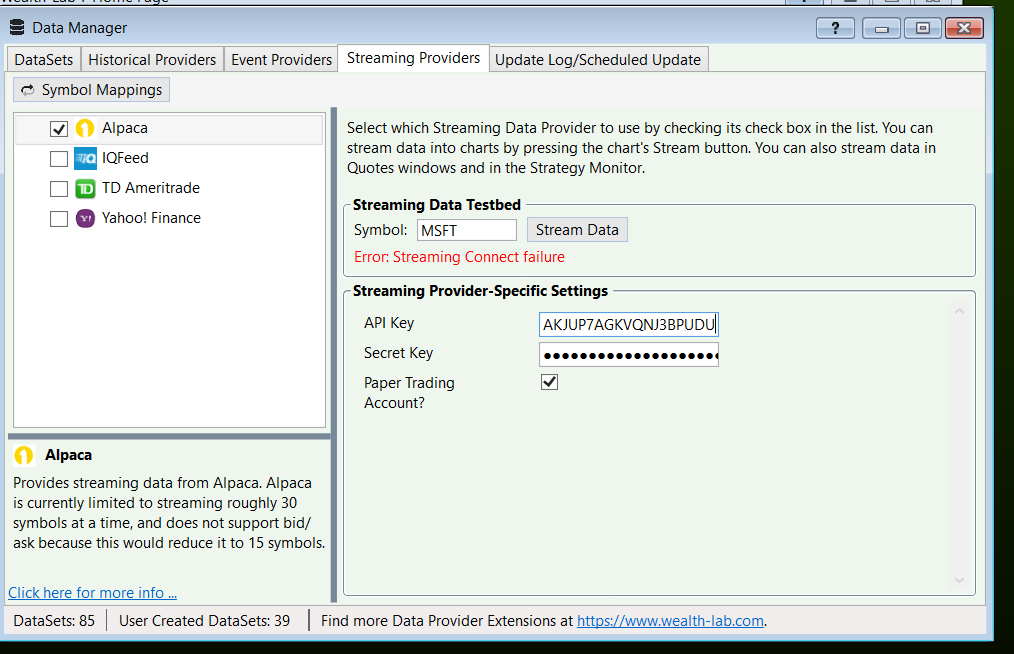Open the wealth-lab.com link

tap(670, 621)
